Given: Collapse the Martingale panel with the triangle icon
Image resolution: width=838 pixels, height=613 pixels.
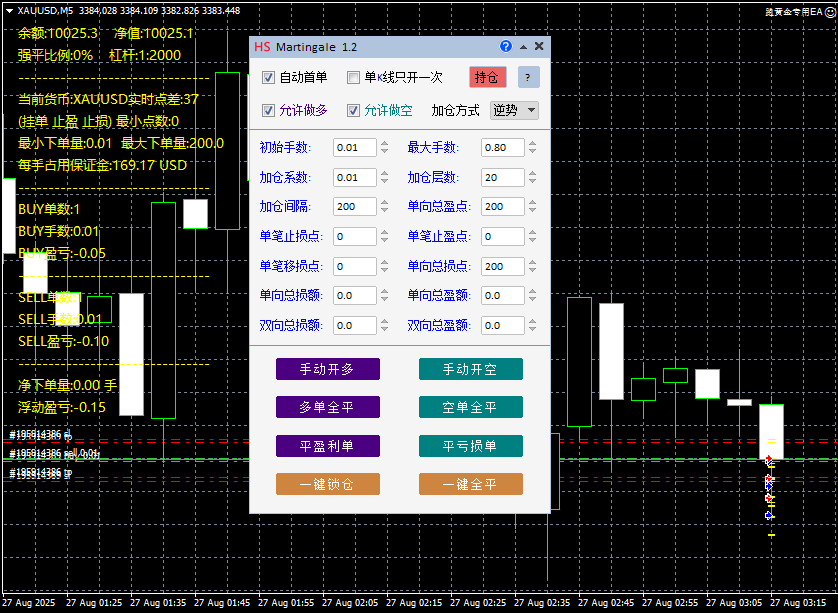Looking at the screenshot, I should point(523,47).
